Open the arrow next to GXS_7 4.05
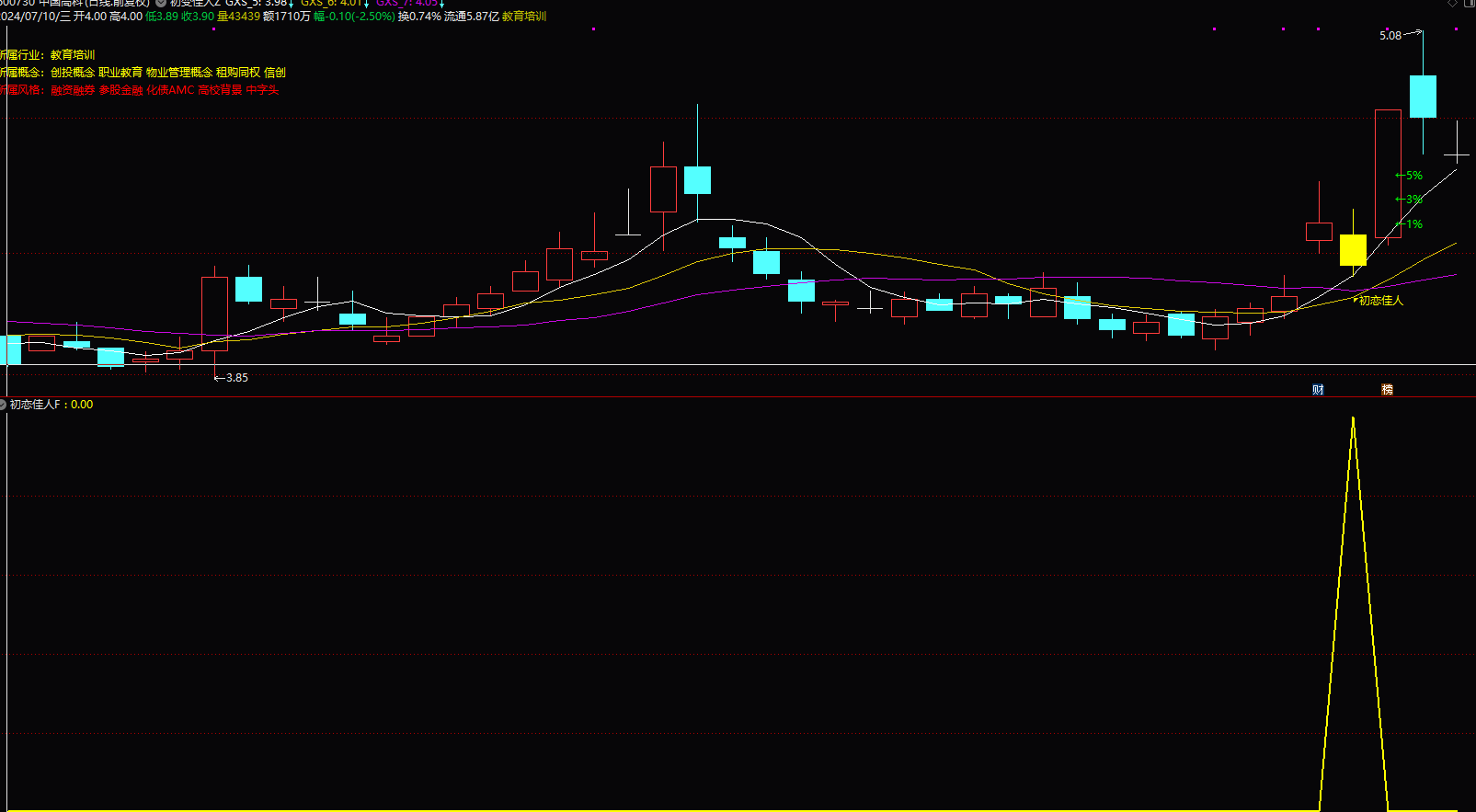This screenshot has height=812, width=1476. pos(441,4)
